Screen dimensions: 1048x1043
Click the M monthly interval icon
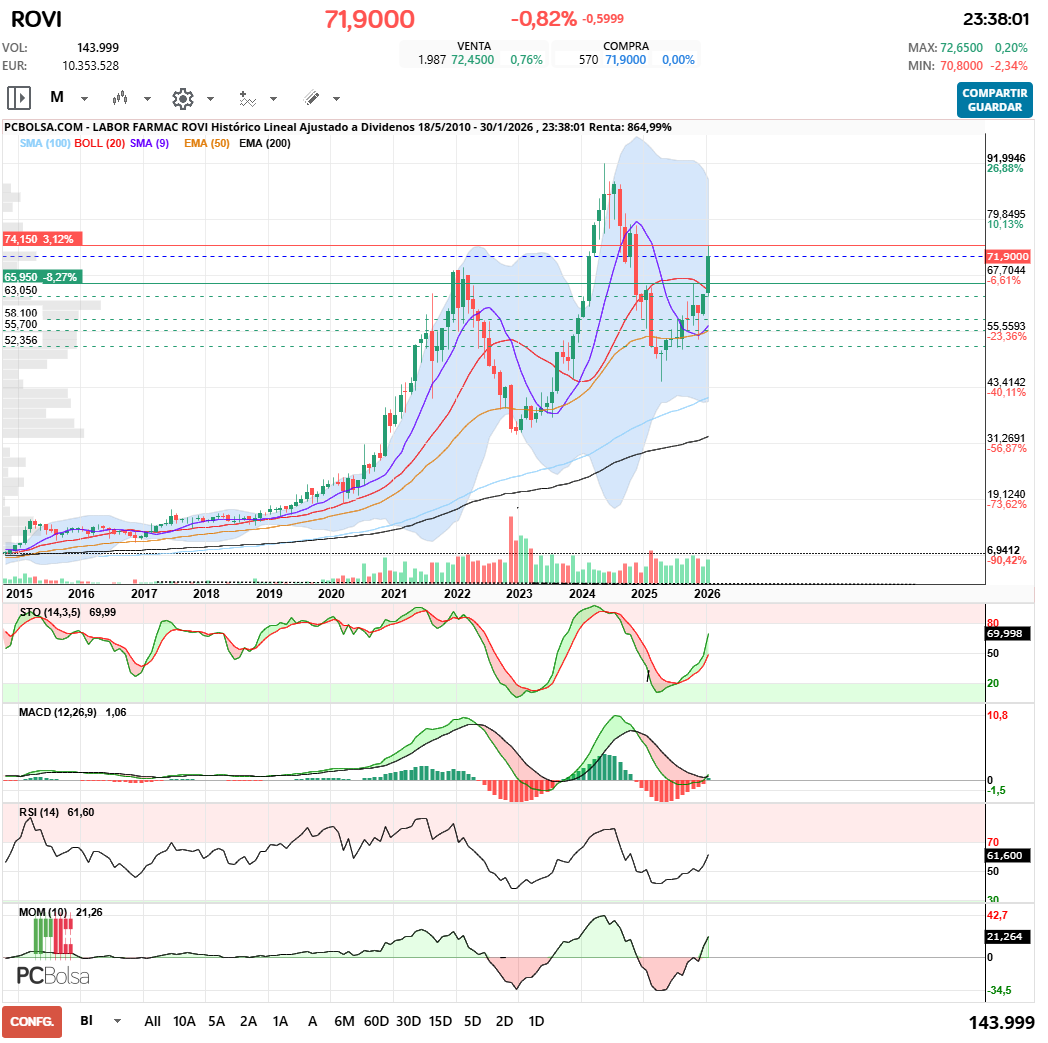coord(57,98)
